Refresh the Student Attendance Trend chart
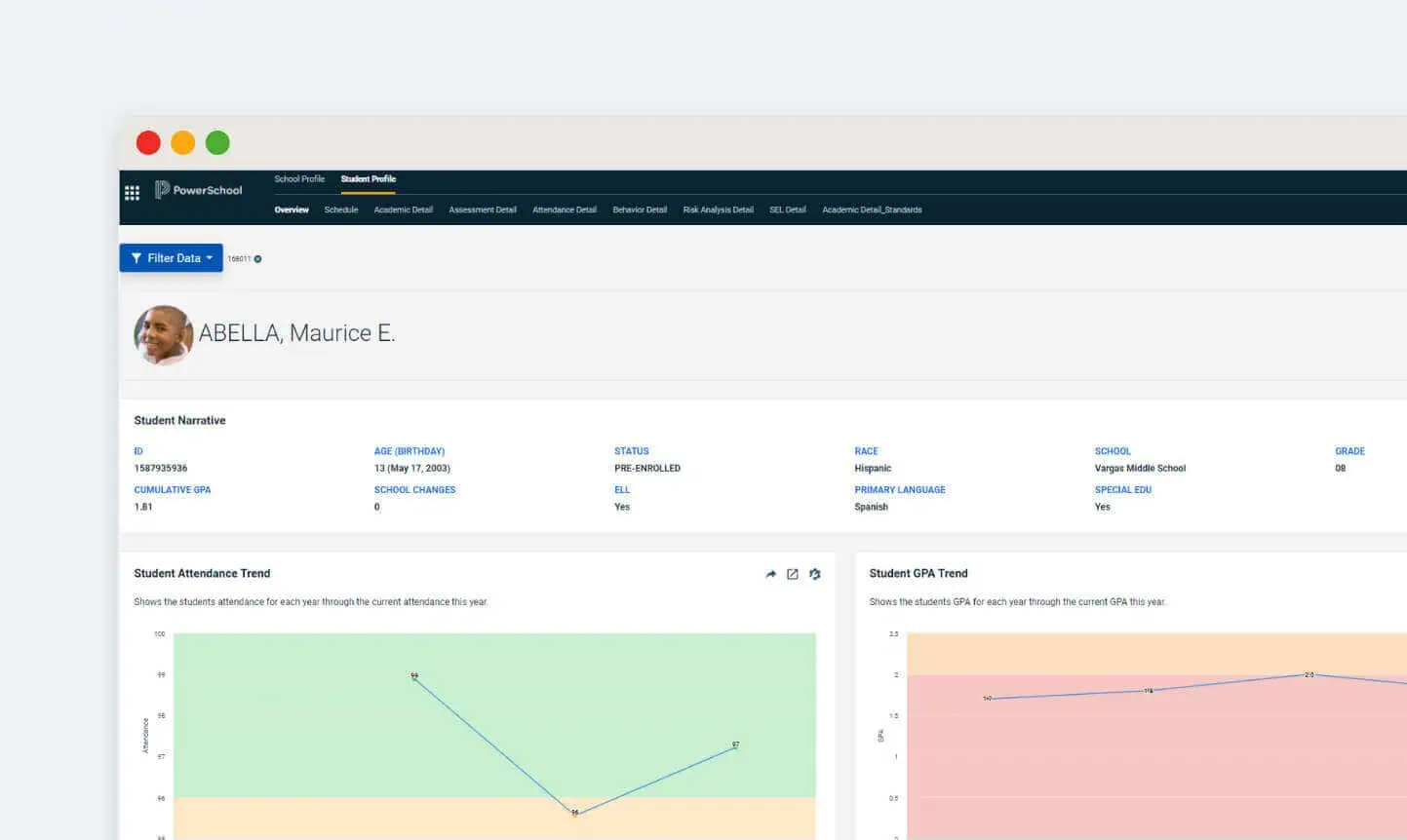This screenshot has width=1407, height=840. coord(815,574)
